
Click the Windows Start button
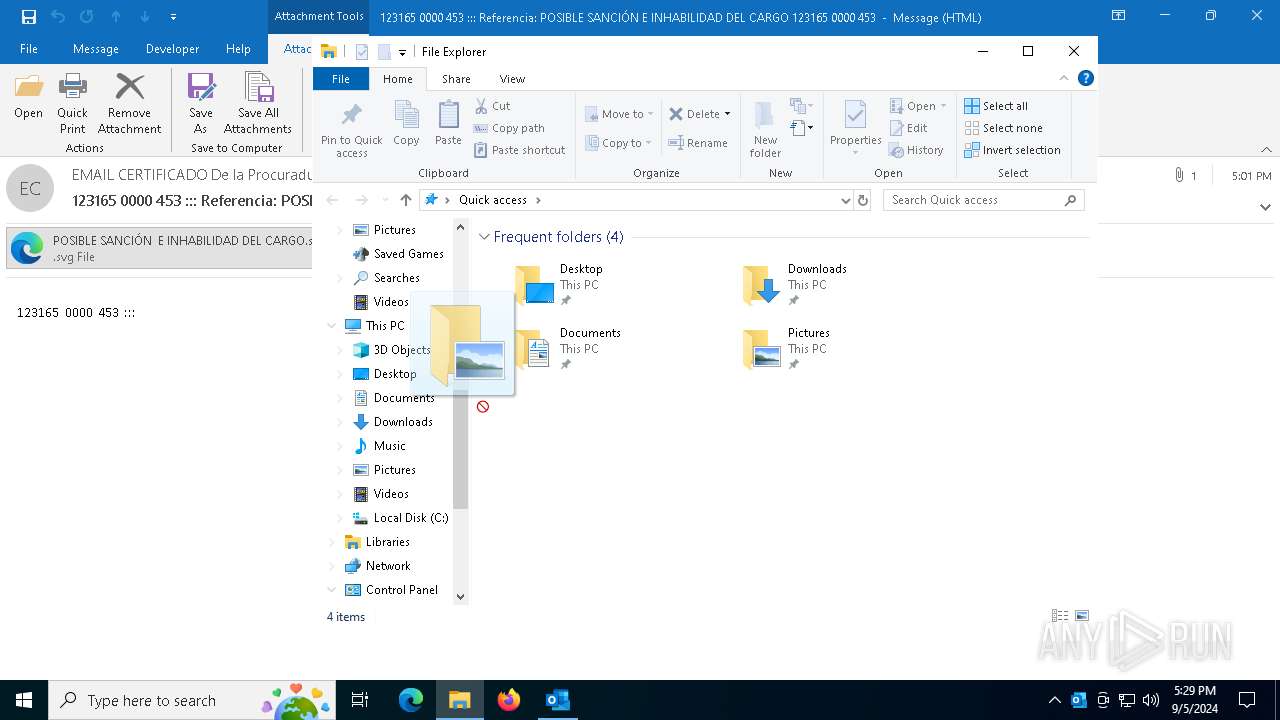click(24, 700)
